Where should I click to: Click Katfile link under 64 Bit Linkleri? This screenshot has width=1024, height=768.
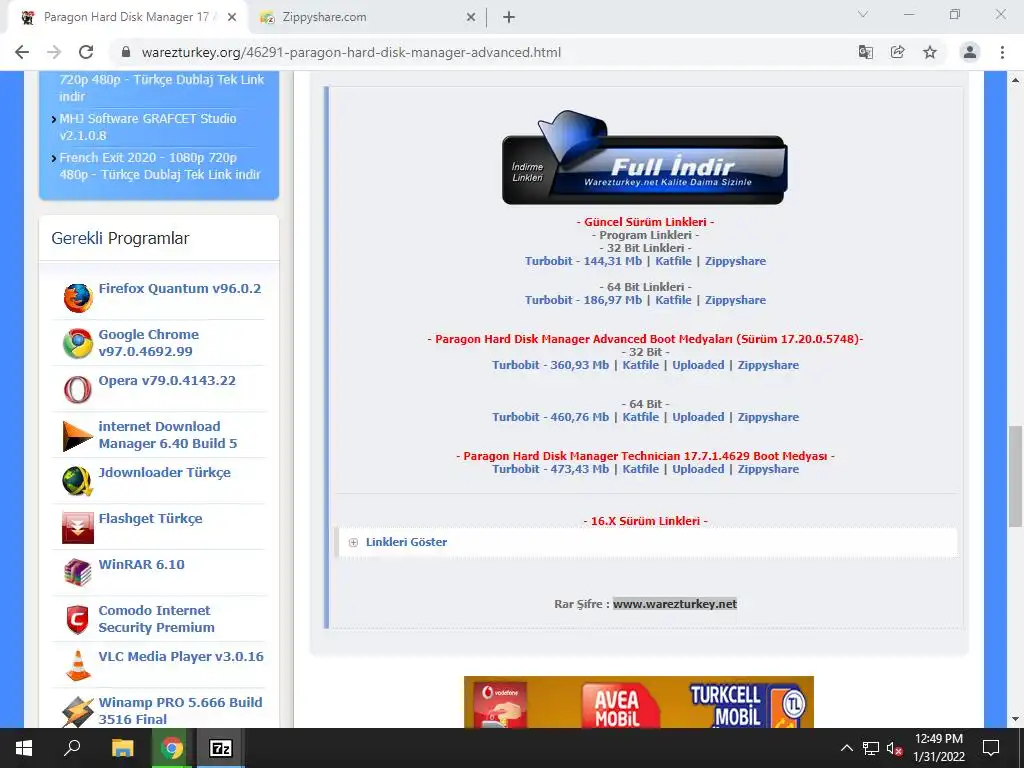pos(673,300)
